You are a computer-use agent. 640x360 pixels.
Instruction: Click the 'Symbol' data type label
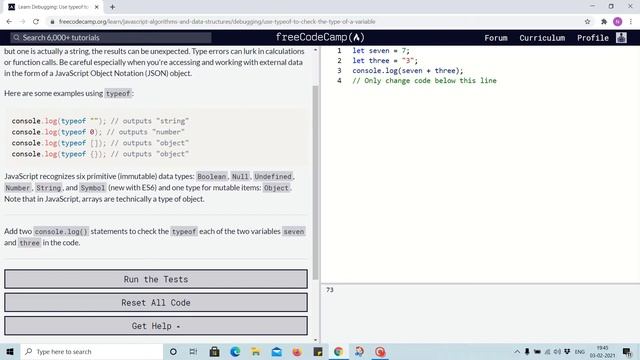point(93,188)
